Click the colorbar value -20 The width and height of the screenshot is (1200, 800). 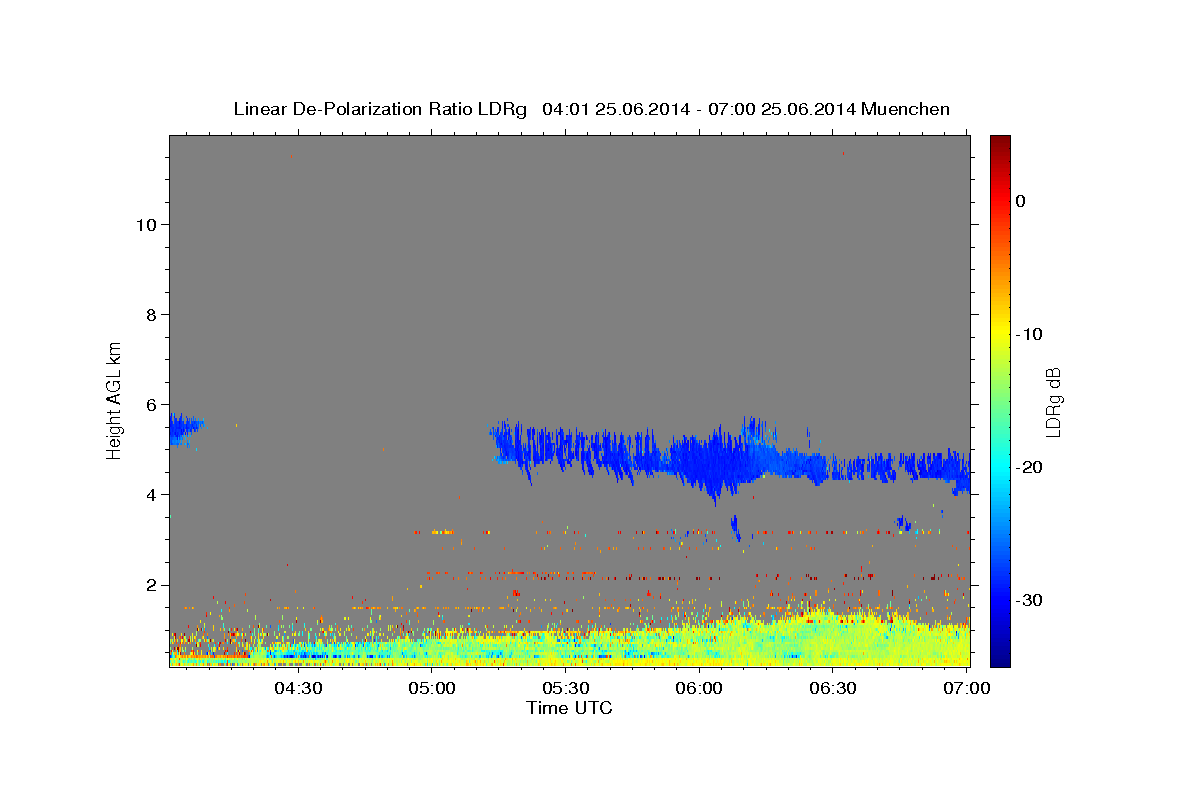click(1029, 467)
